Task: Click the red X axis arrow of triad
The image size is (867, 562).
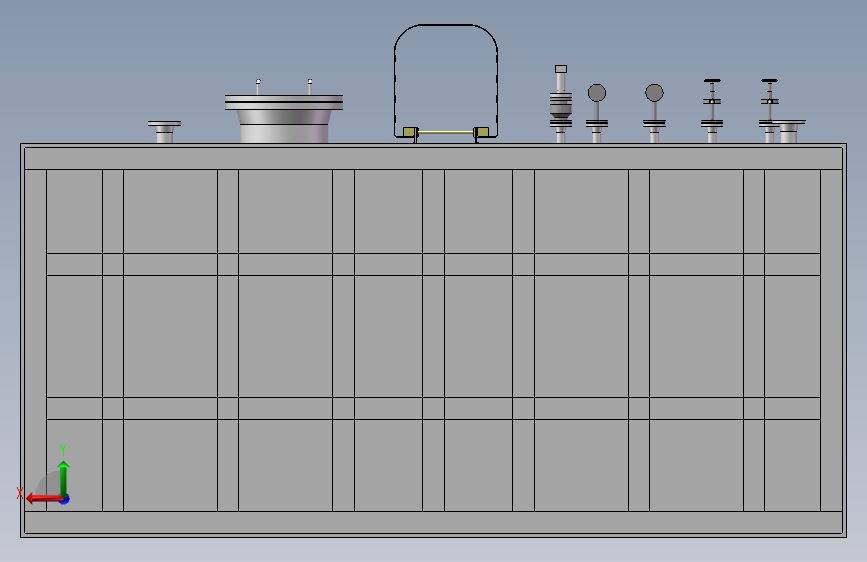Action: pos(44,499)
